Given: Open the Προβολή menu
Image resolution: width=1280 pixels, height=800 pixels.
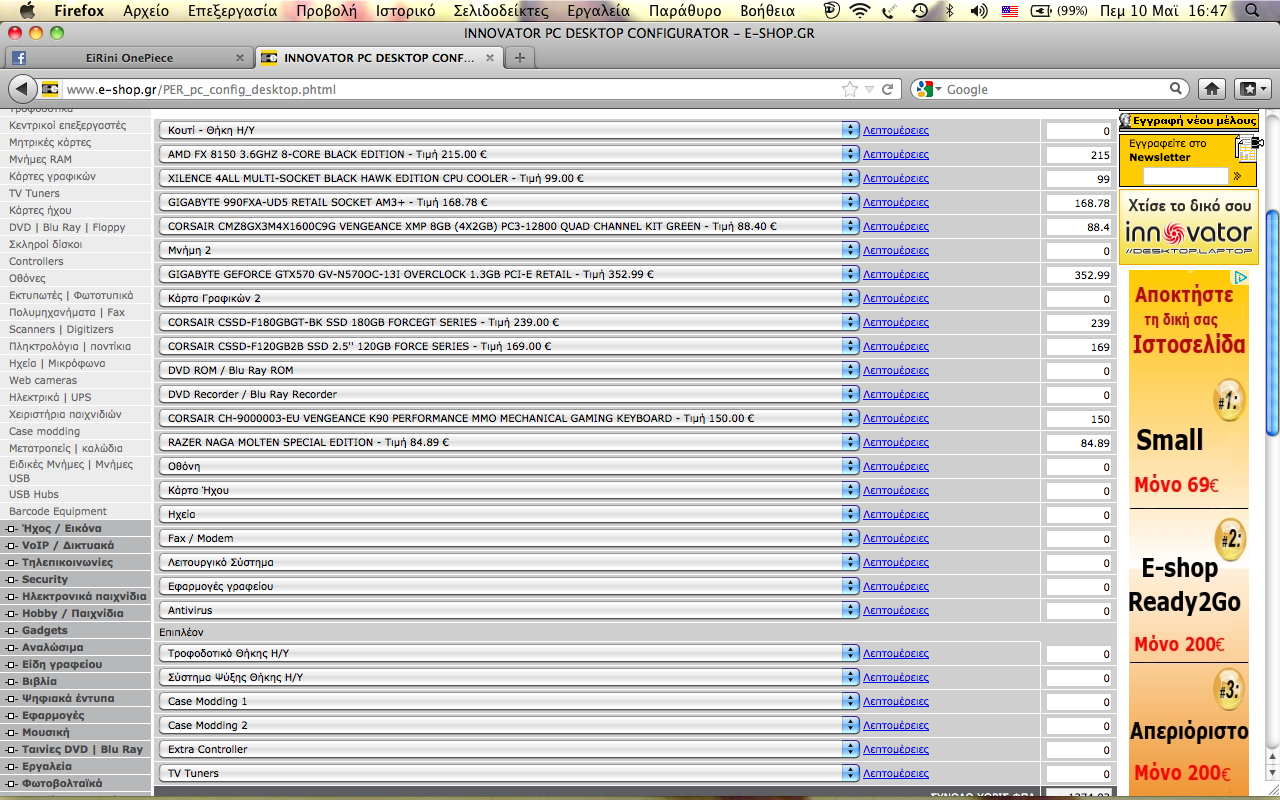Looking at the screenshot, I should click(x=326, y=11).
